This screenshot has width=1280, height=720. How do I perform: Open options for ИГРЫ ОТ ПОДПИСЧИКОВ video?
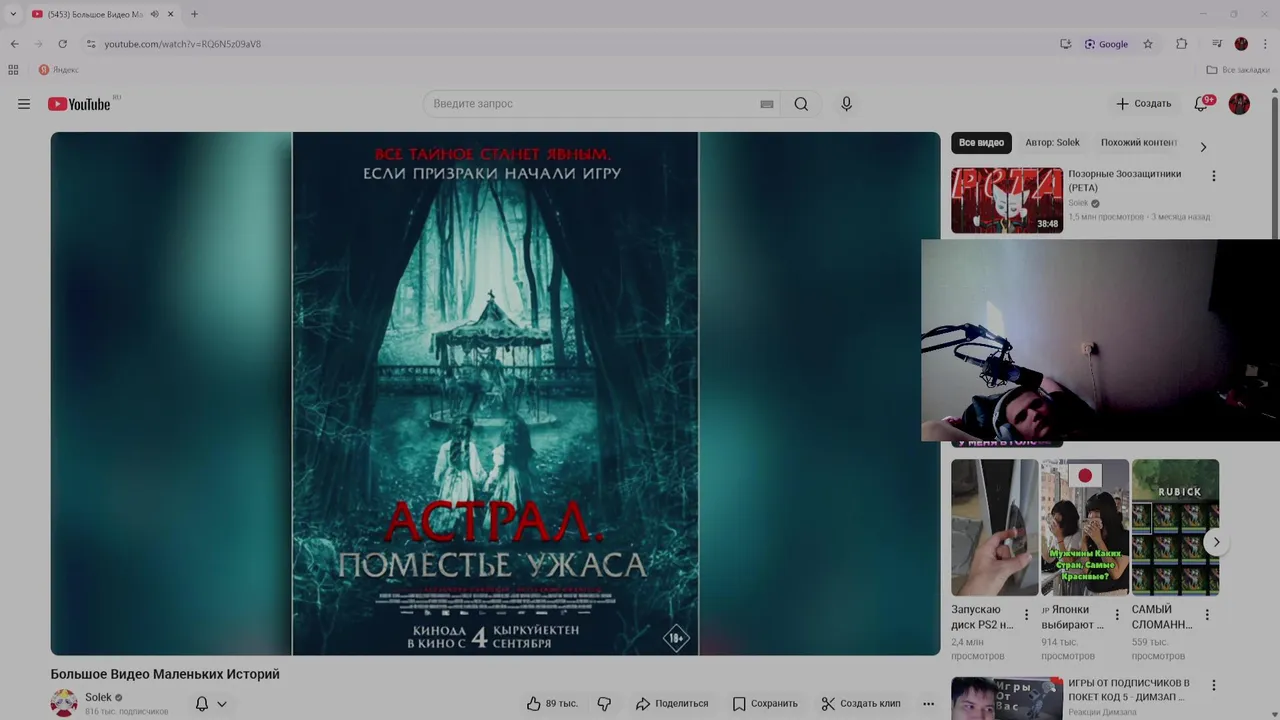(x=1214, y=686)
